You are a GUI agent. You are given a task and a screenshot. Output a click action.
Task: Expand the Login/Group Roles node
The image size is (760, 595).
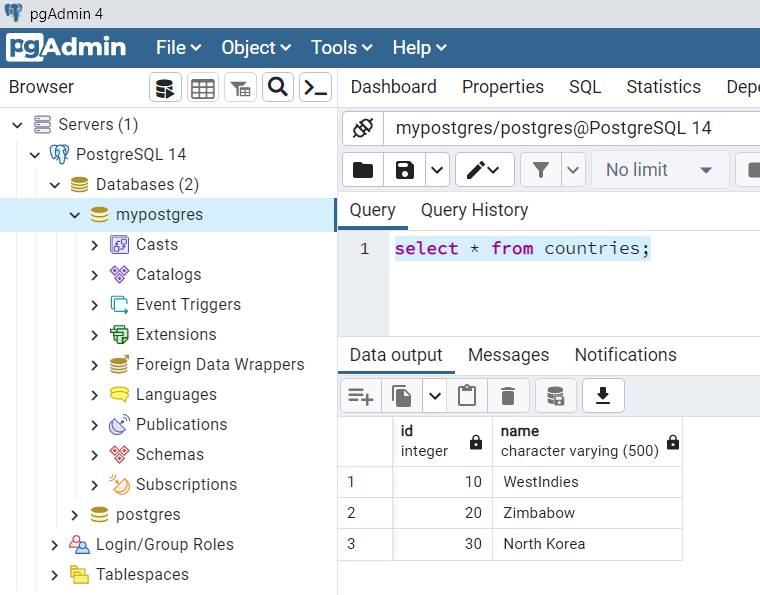point(55,545)
